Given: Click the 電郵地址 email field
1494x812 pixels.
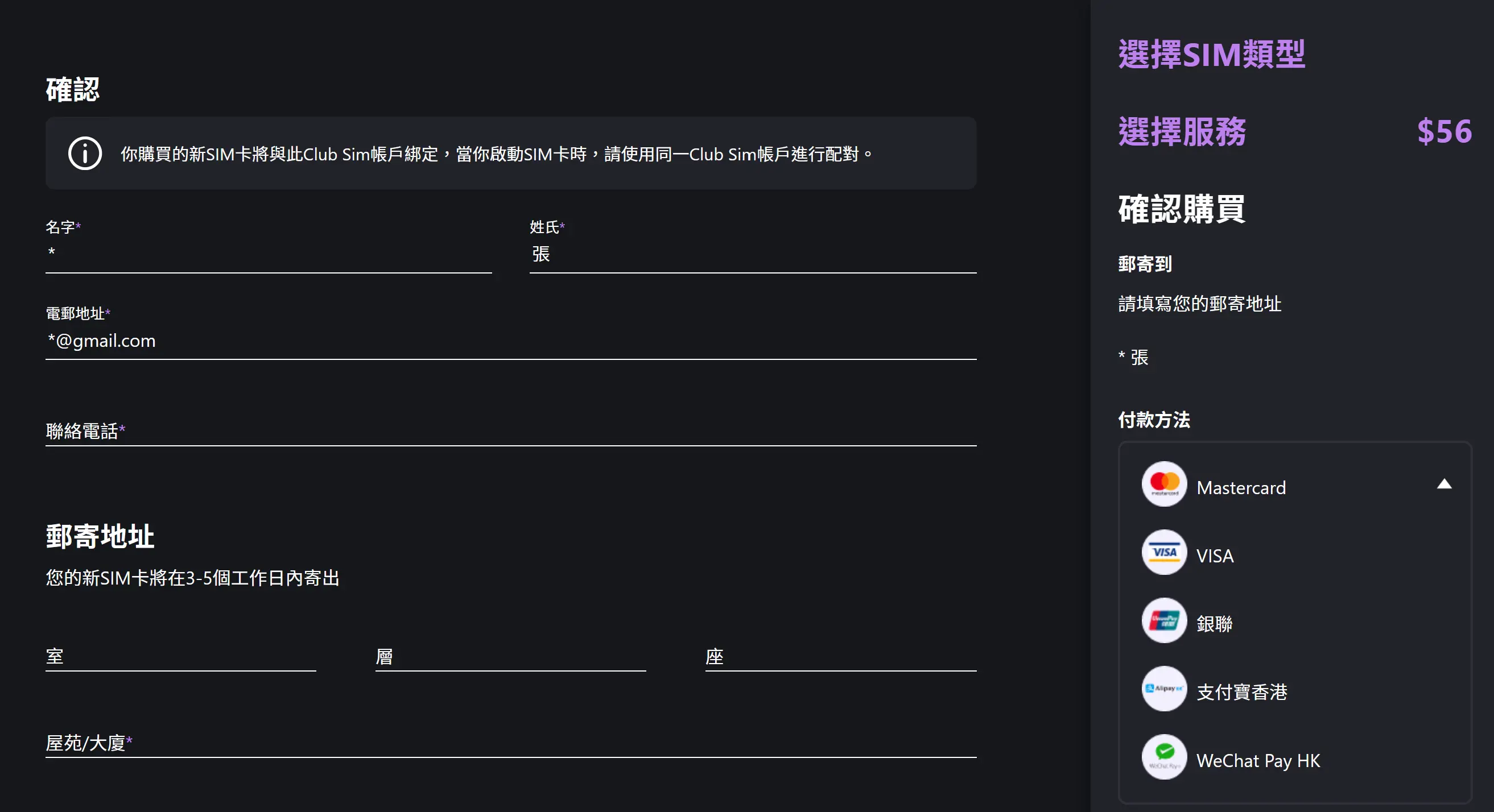Looking at the screenshot, I should [510, 341].
